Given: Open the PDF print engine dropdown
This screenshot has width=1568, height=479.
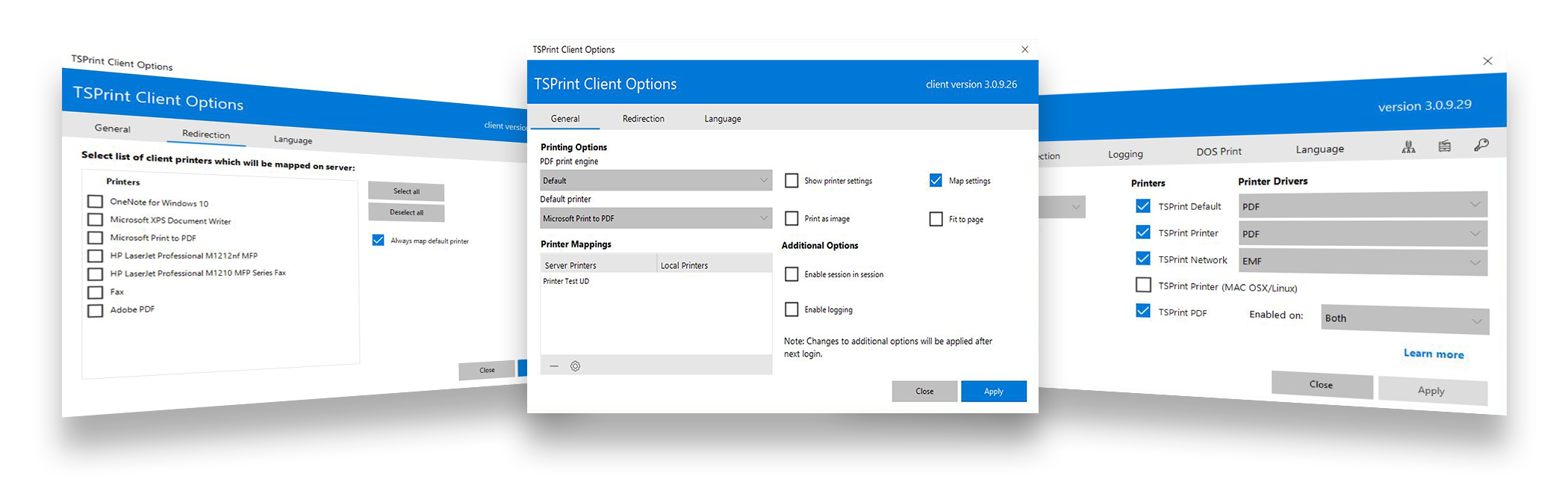Looking at the screenshot, I should tap(656, 180).
